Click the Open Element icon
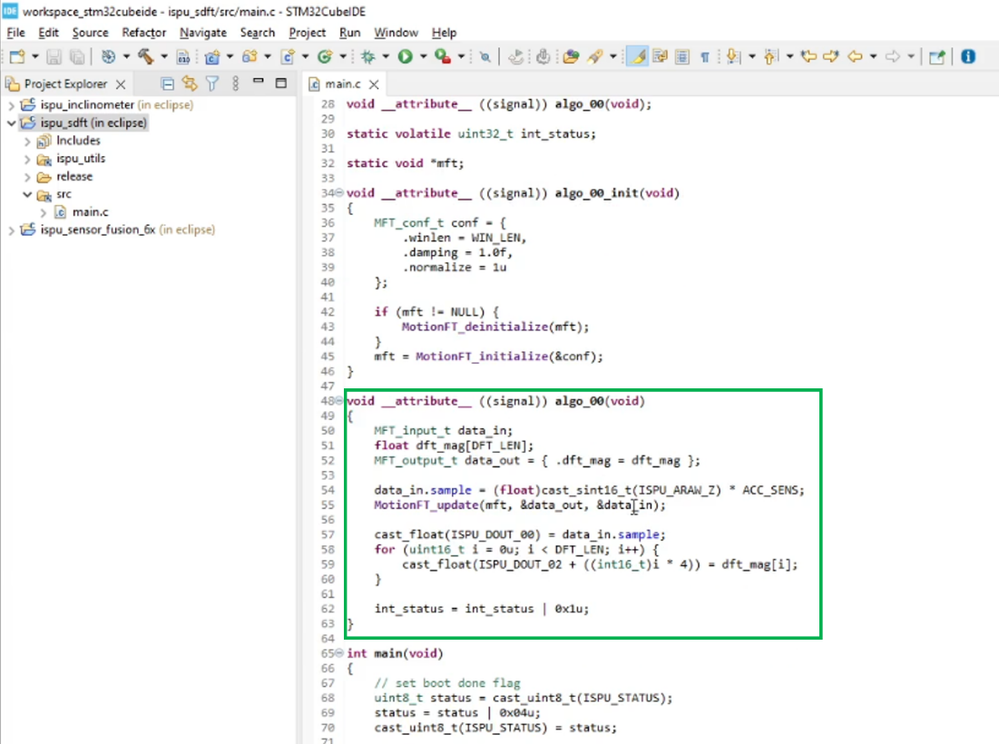999x744 pixels. pyautogui.click(x=571, y=57)
